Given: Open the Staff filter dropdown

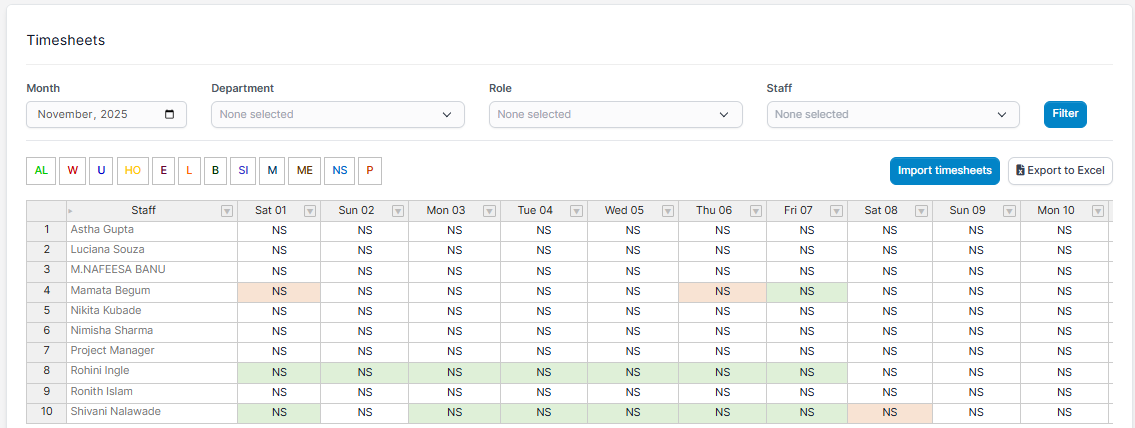Looking at the screenshot, I should tap(892, 114).
